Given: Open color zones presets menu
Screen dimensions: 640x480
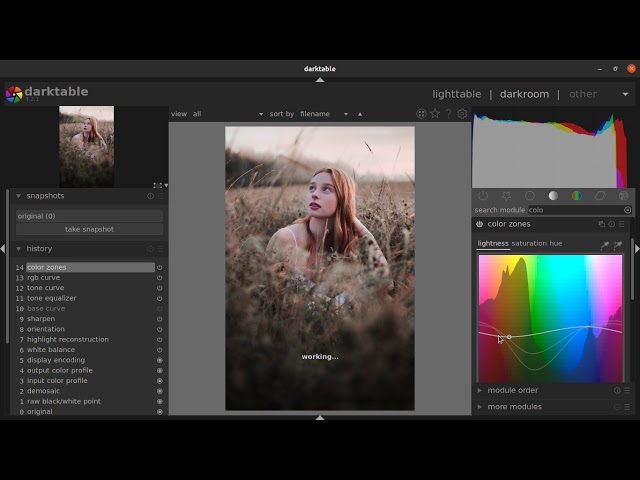Looking at the screenshot, I should click(622, 224).
